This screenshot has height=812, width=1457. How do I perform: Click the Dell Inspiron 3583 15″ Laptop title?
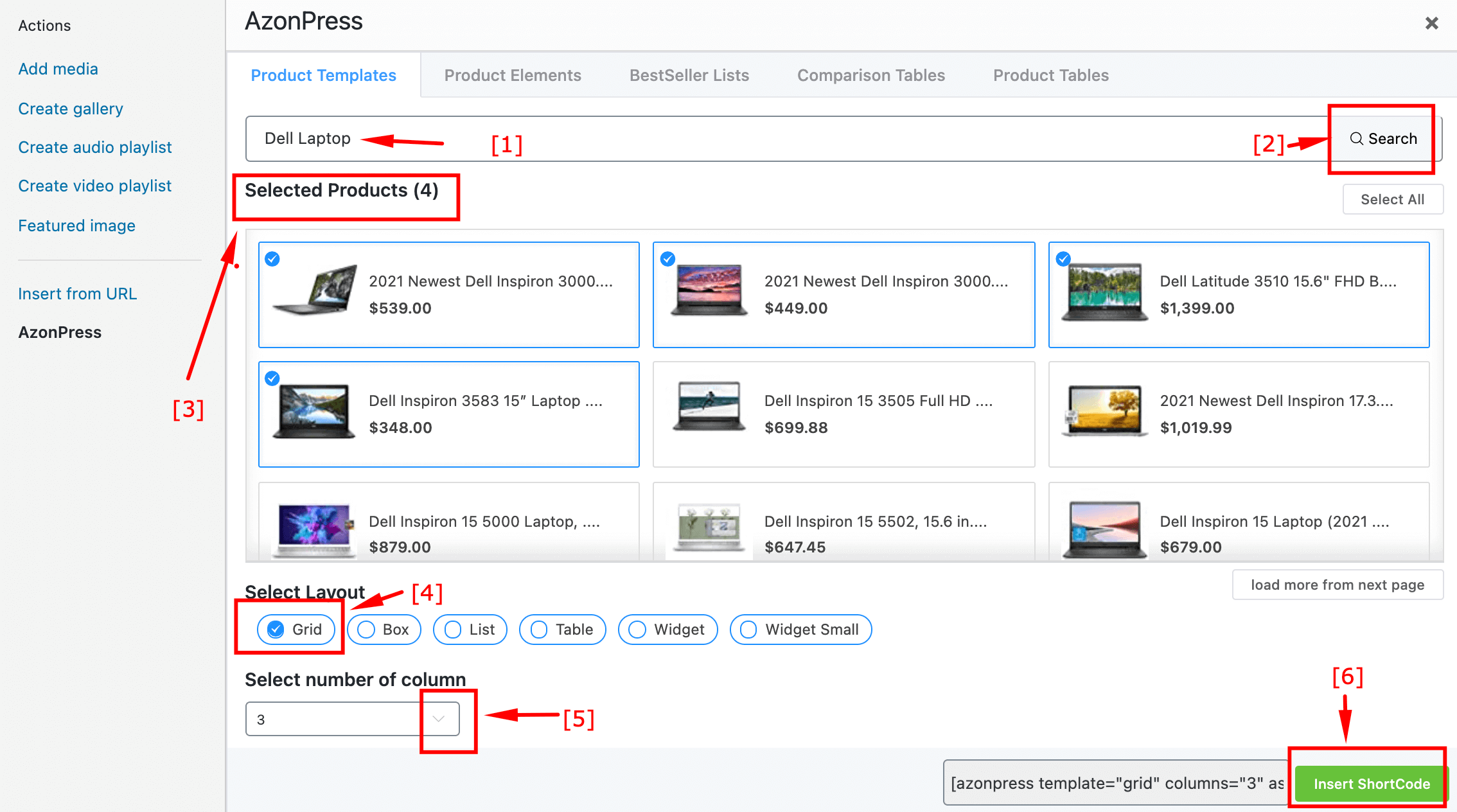pos(486,401)
